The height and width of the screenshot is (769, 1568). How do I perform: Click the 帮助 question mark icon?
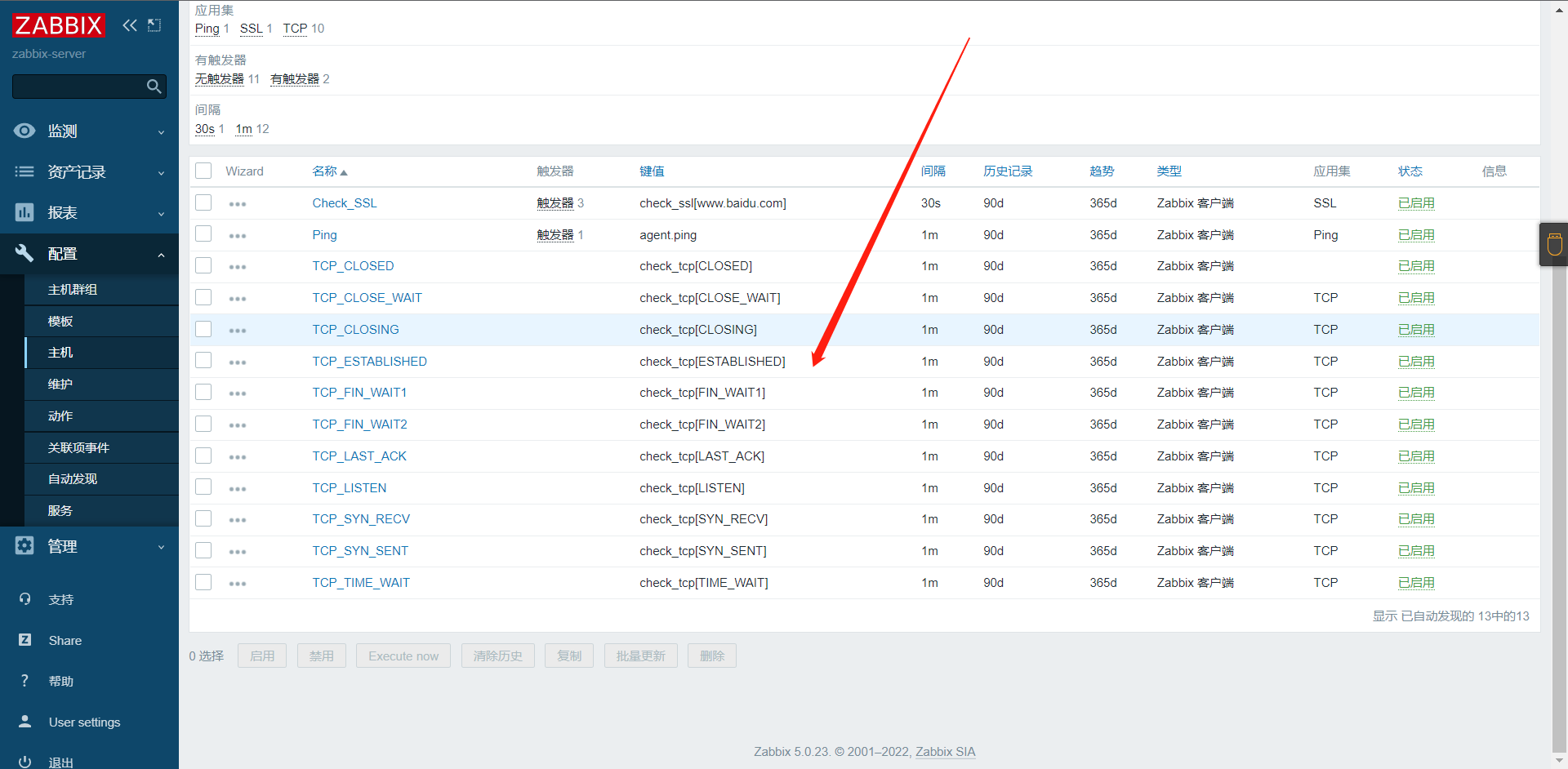(24, 681)
